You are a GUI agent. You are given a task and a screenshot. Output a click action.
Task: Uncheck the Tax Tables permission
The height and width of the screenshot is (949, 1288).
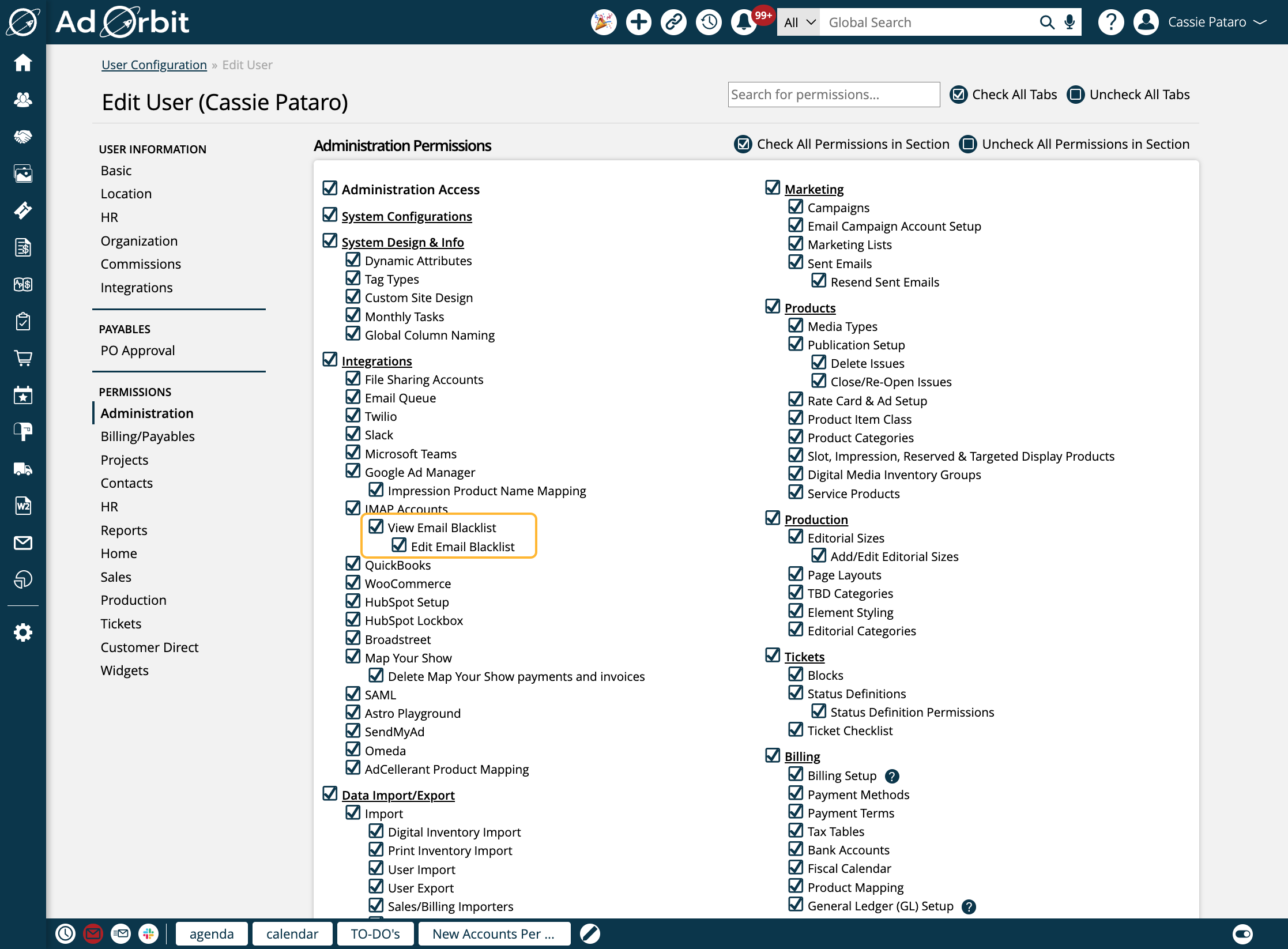(796, 831)
